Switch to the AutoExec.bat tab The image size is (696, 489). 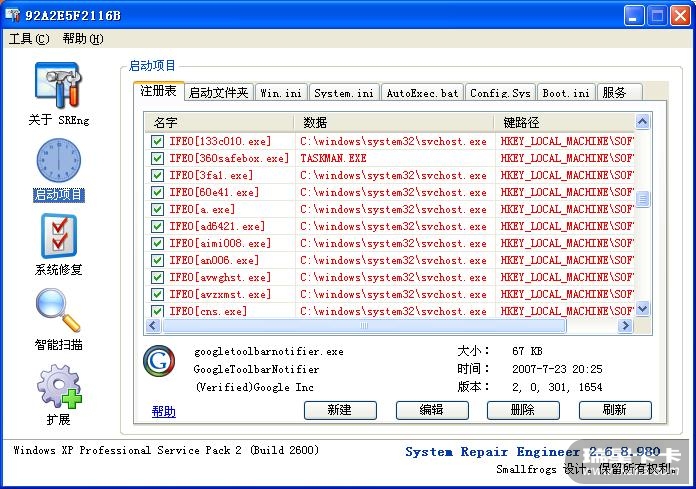point(422,93)
